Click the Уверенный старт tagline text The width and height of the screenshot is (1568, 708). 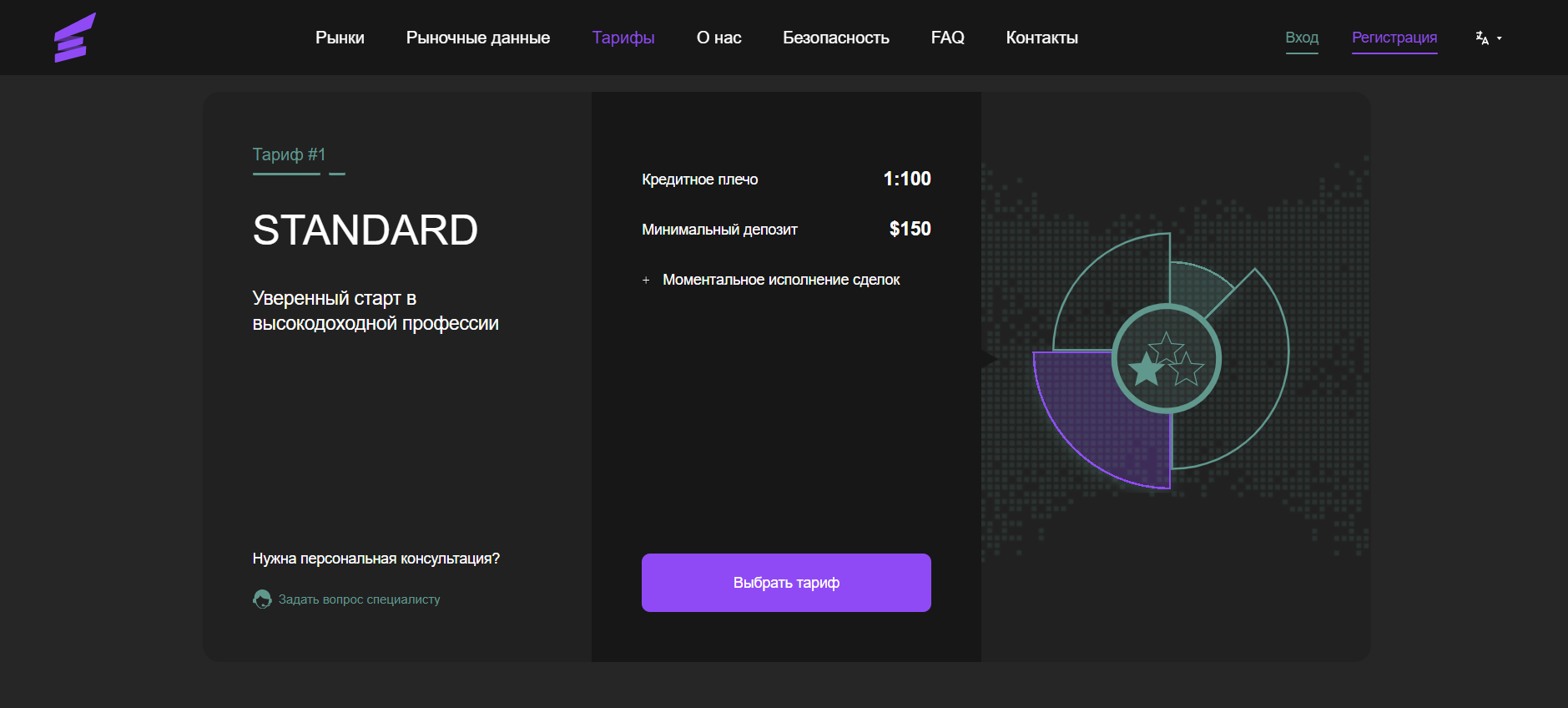pyautogui.click(x=376, y=311)
